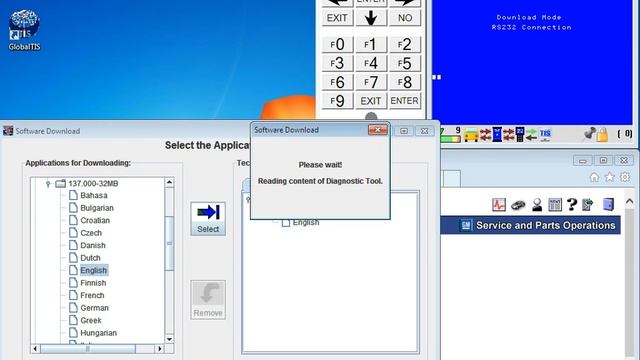Click the GM logo in Service and Parts banner
640x360 pixels.
coord(466,225)
